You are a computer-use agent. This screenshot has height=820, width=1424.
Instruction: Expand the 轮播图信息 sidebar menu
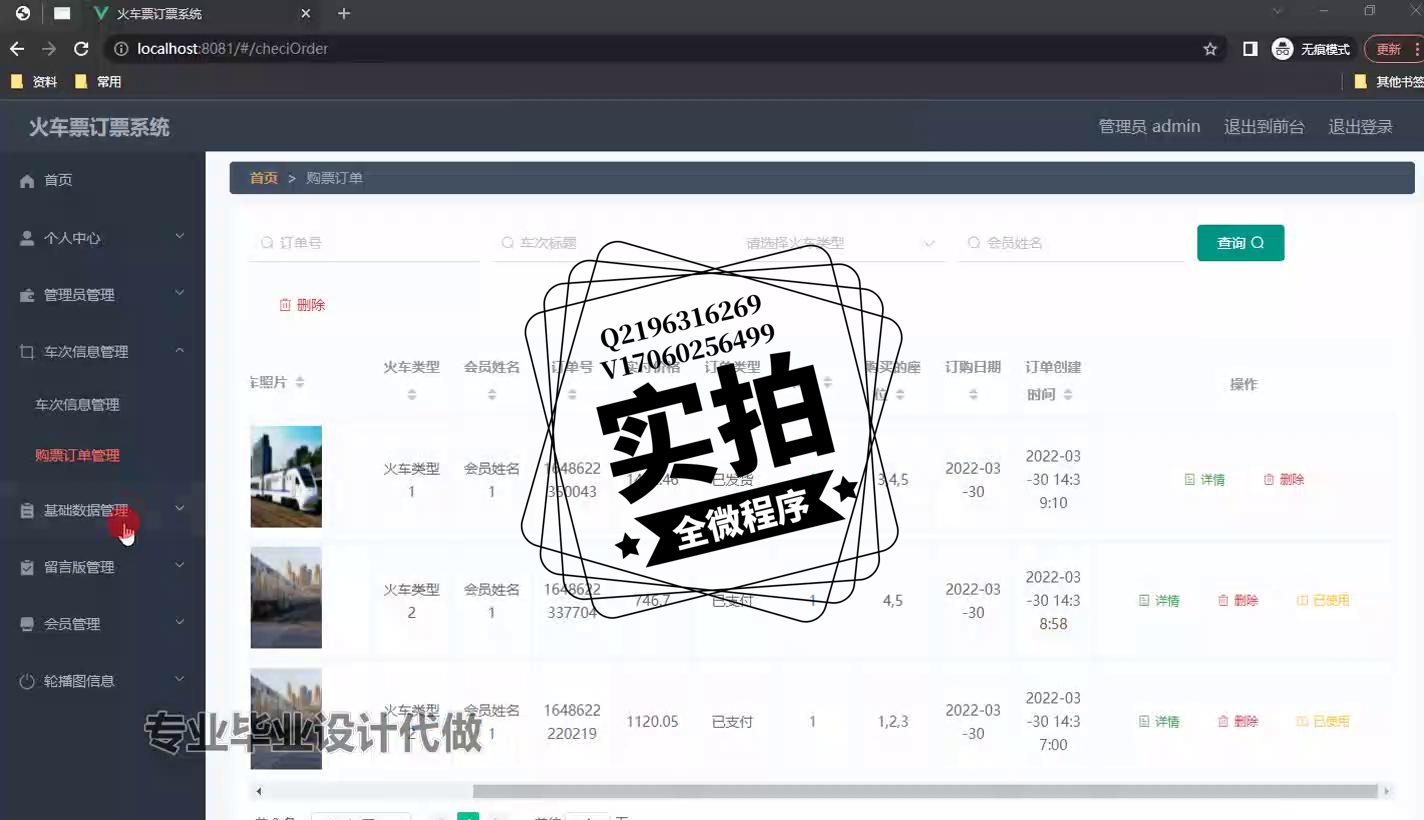pos(102,681)
